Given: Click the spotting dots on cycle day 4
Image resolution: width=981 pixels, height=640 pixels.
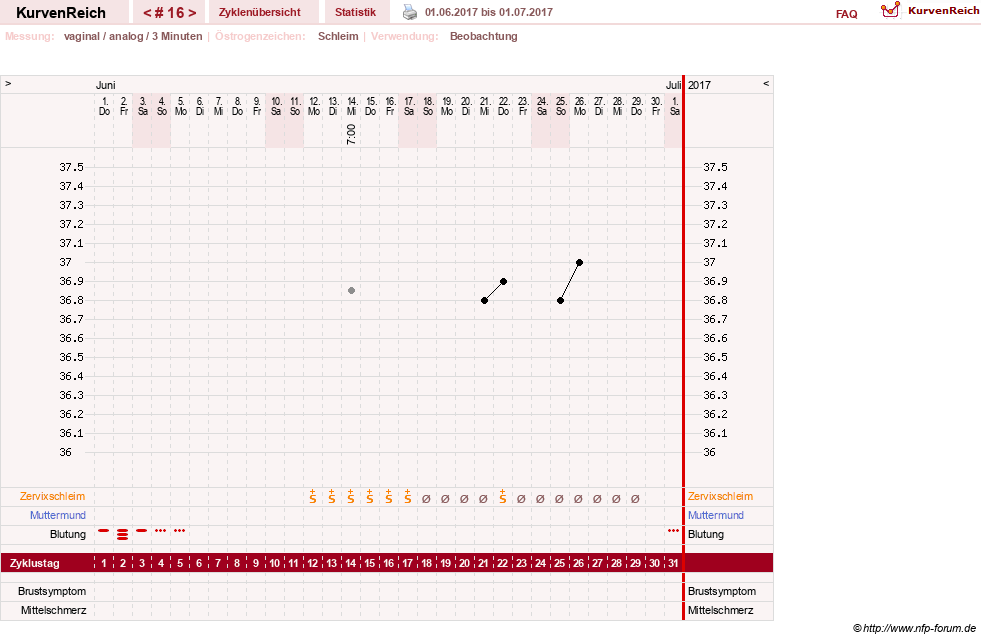Looking at the screenshot, I should tap(161, 531).
